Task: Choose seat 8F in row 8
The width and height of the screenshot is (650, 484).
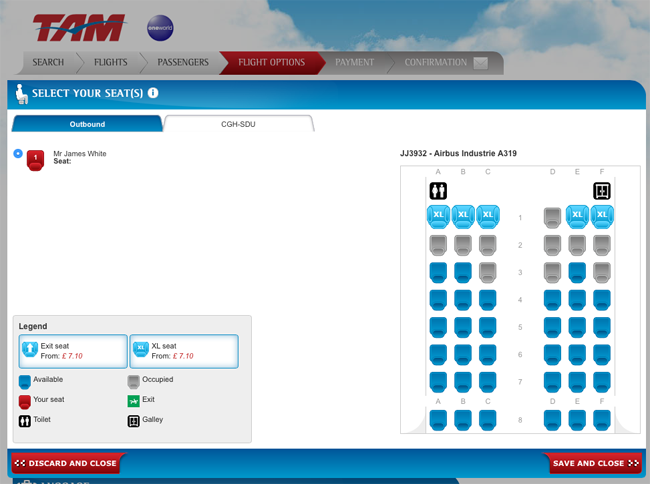Action: tap(602, 420)
